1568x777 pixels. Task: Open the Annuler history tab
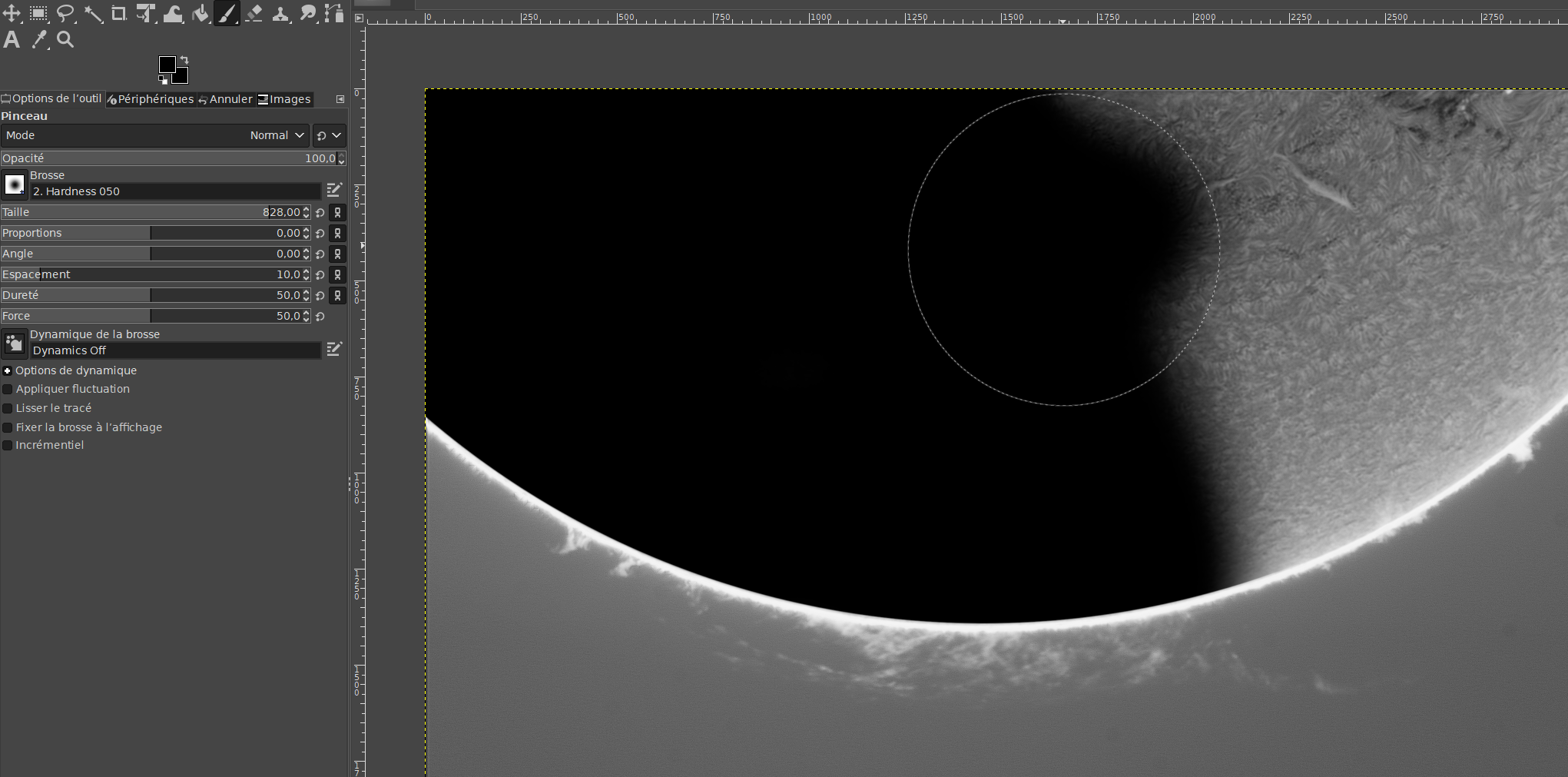point(225,99)
